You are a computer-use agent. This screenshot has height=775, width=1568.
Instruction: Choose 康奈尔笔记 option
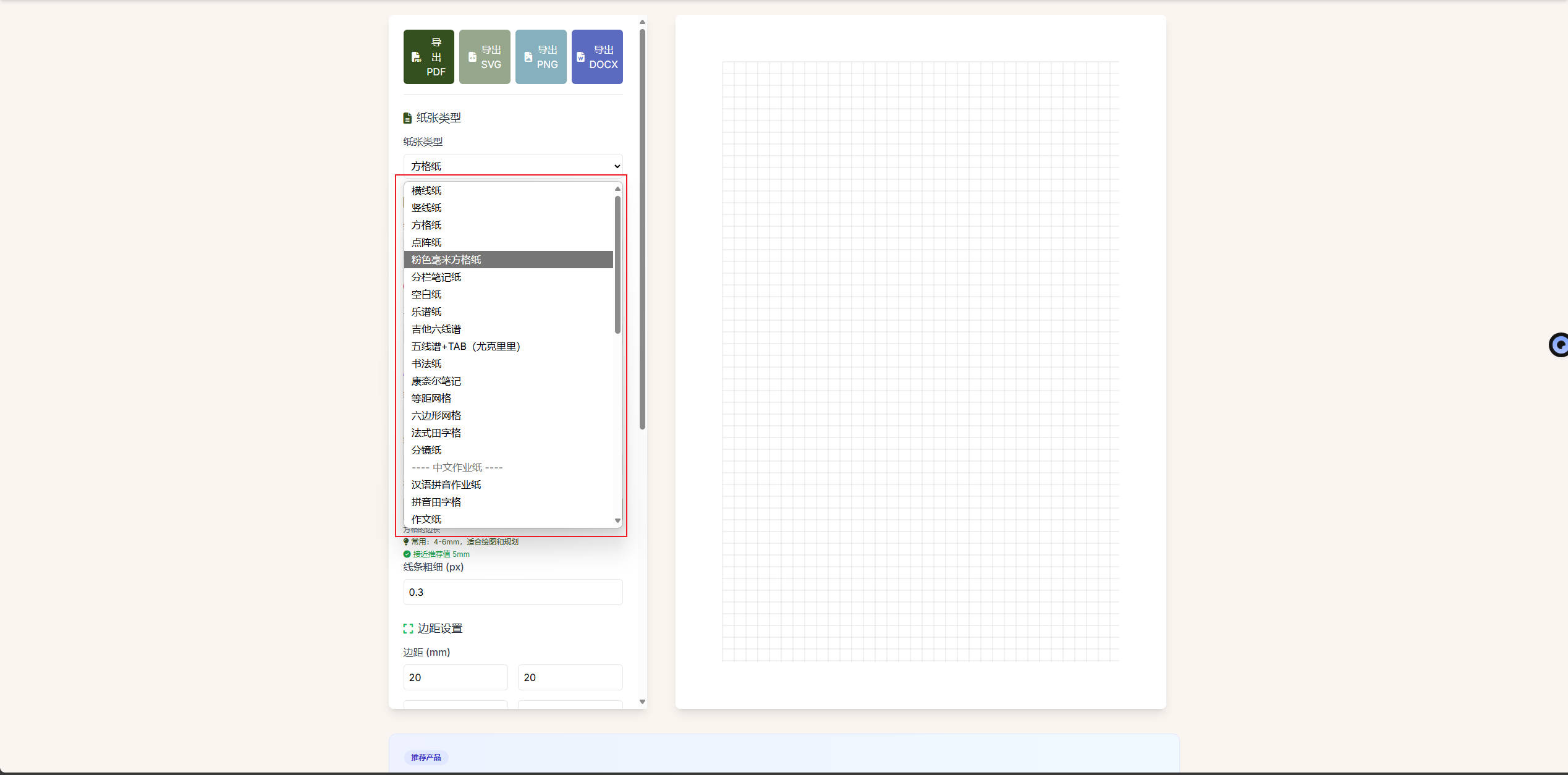436,381
